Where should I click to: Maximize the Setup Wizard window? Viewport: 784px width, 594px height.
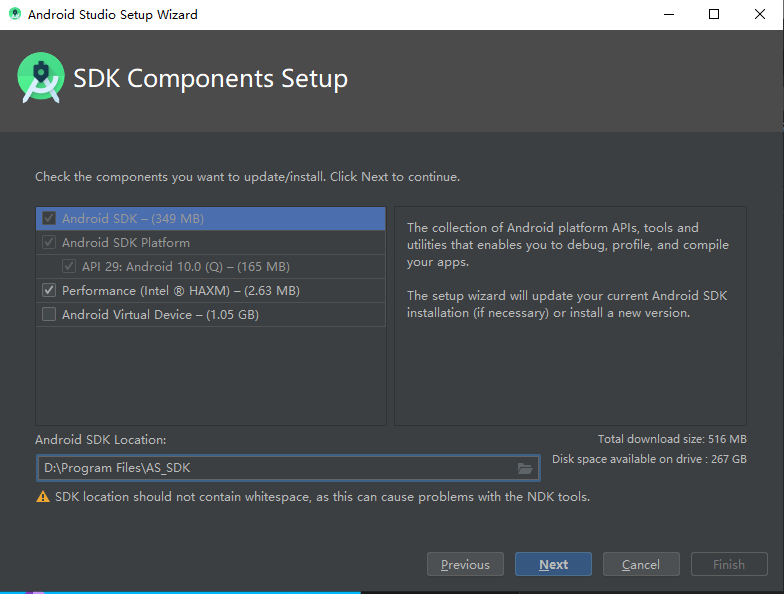click(714, 14)
